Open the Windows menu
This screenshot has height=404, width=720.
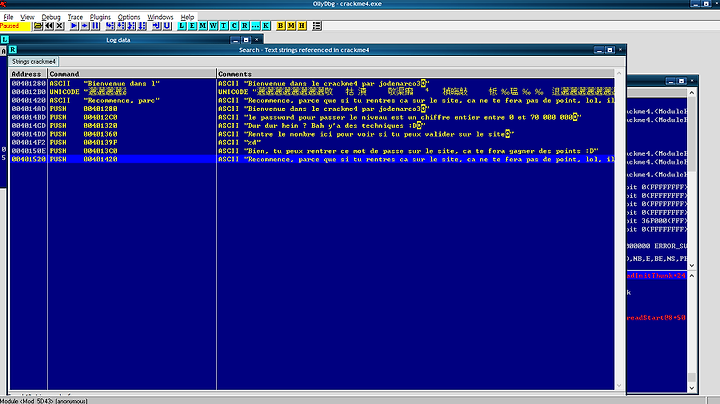coord(160,17)
